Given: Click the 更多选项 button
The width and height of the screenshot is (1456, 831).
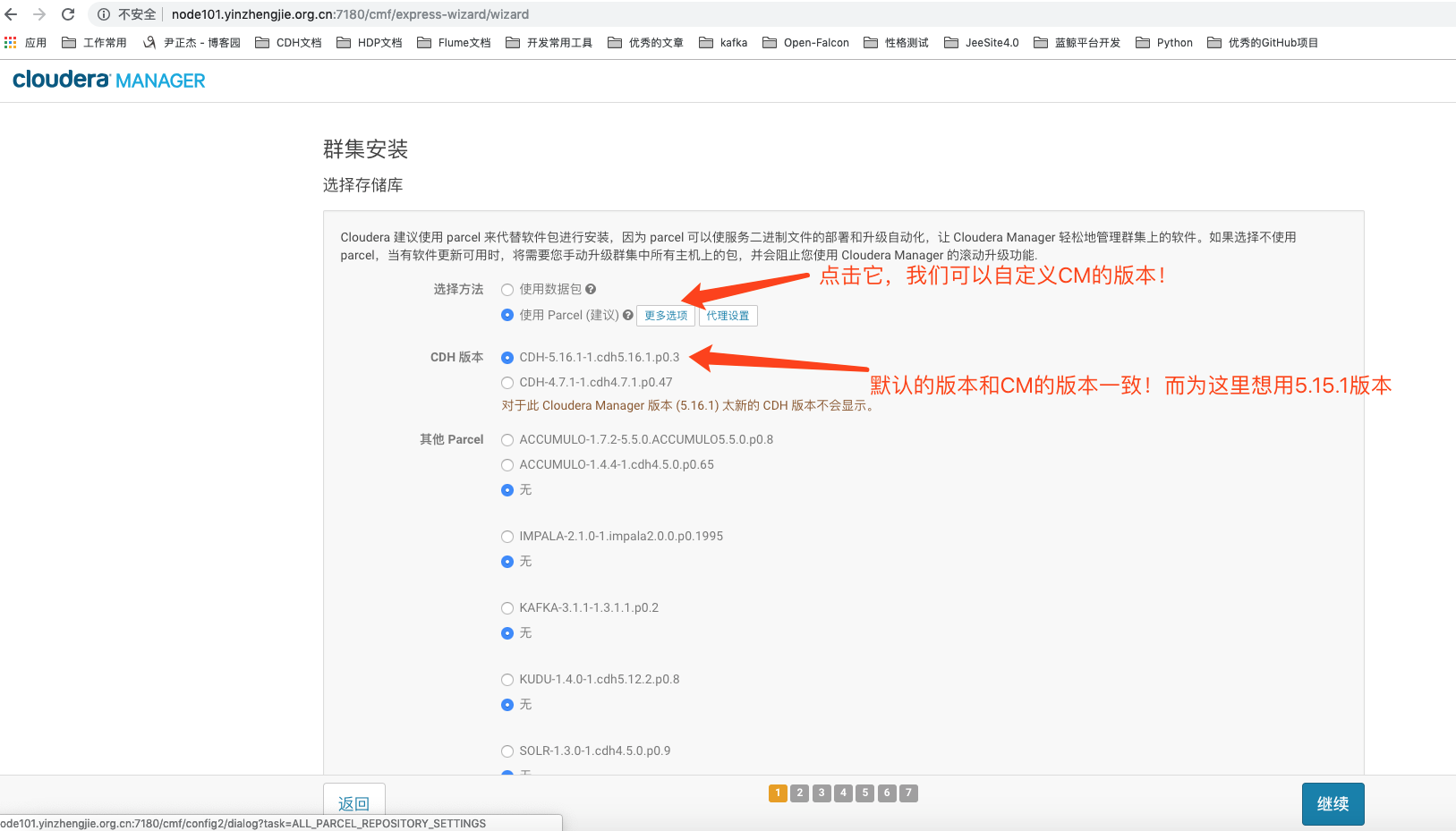Looking at the screenshot, I should coord(666,316).
